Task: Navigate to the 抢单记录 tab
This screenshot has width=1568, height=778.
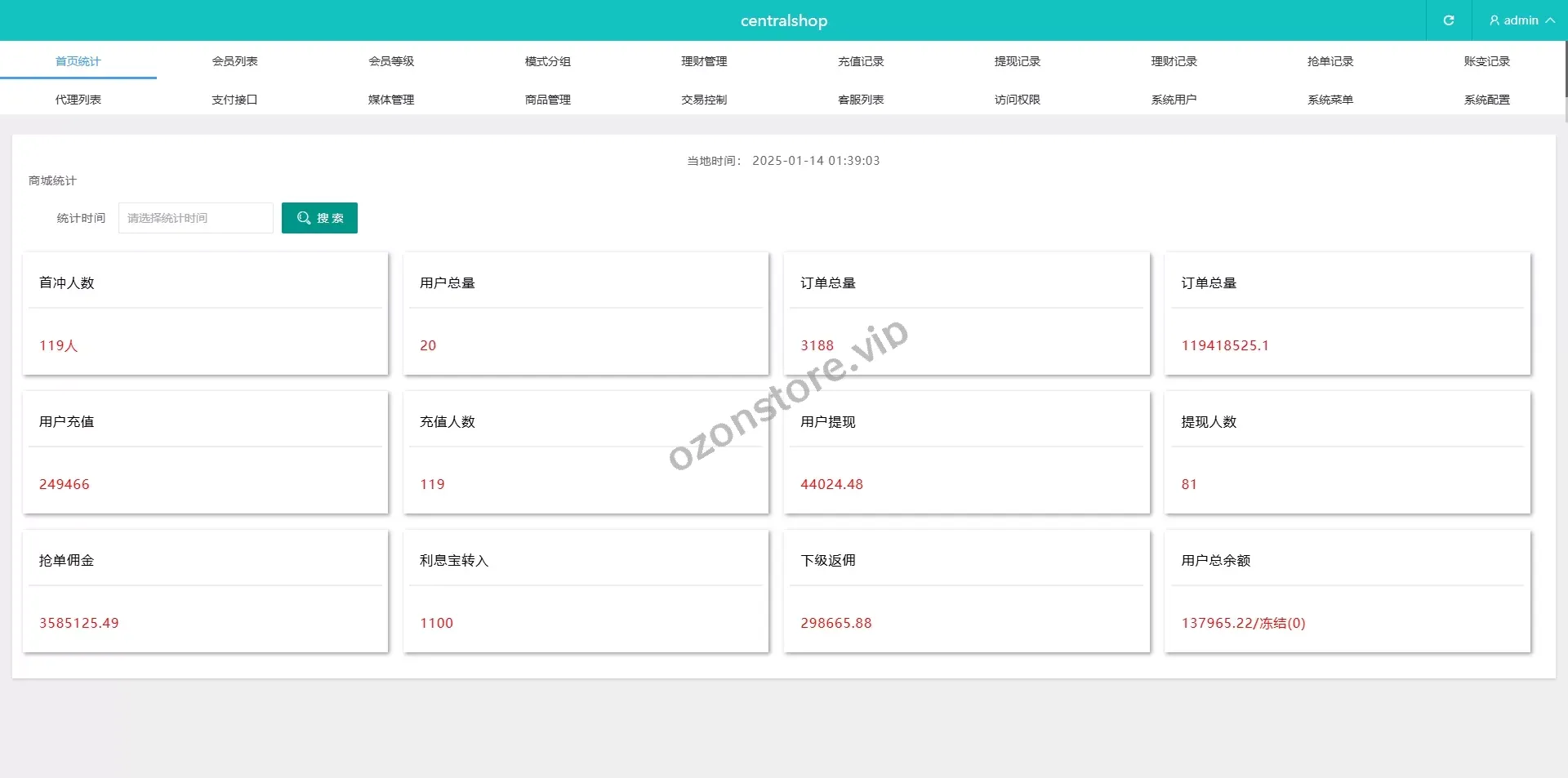Action: pos(1330,61)
